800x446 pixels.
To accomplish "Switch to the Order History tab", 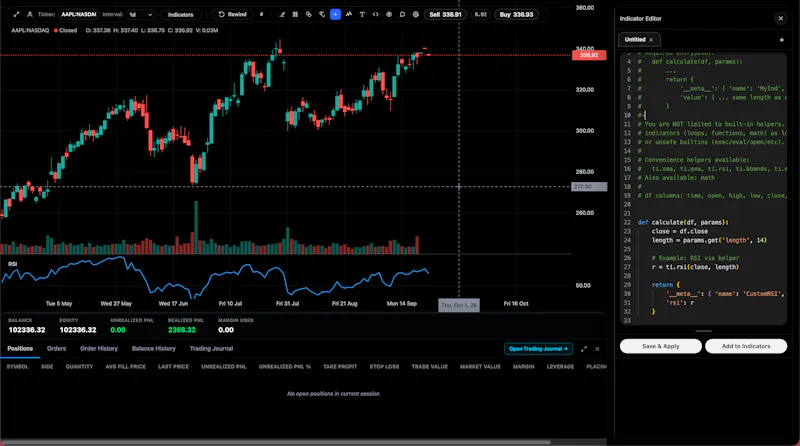I will click(x=99, y=349).
